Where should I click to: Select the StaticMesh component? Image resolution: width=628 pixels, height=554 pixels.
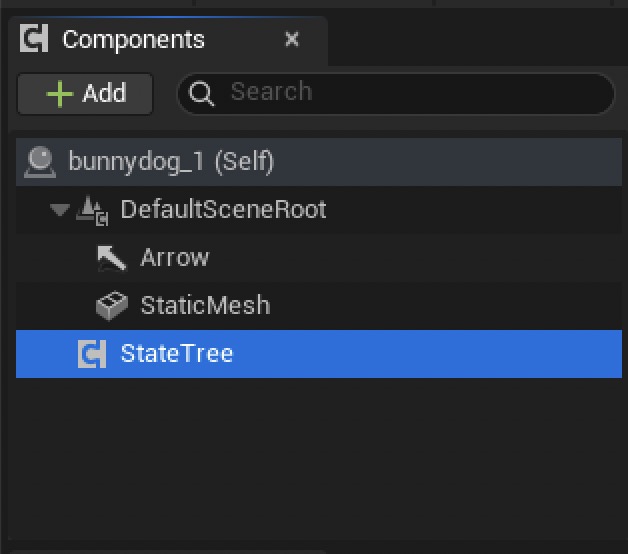tap(205, 305)
